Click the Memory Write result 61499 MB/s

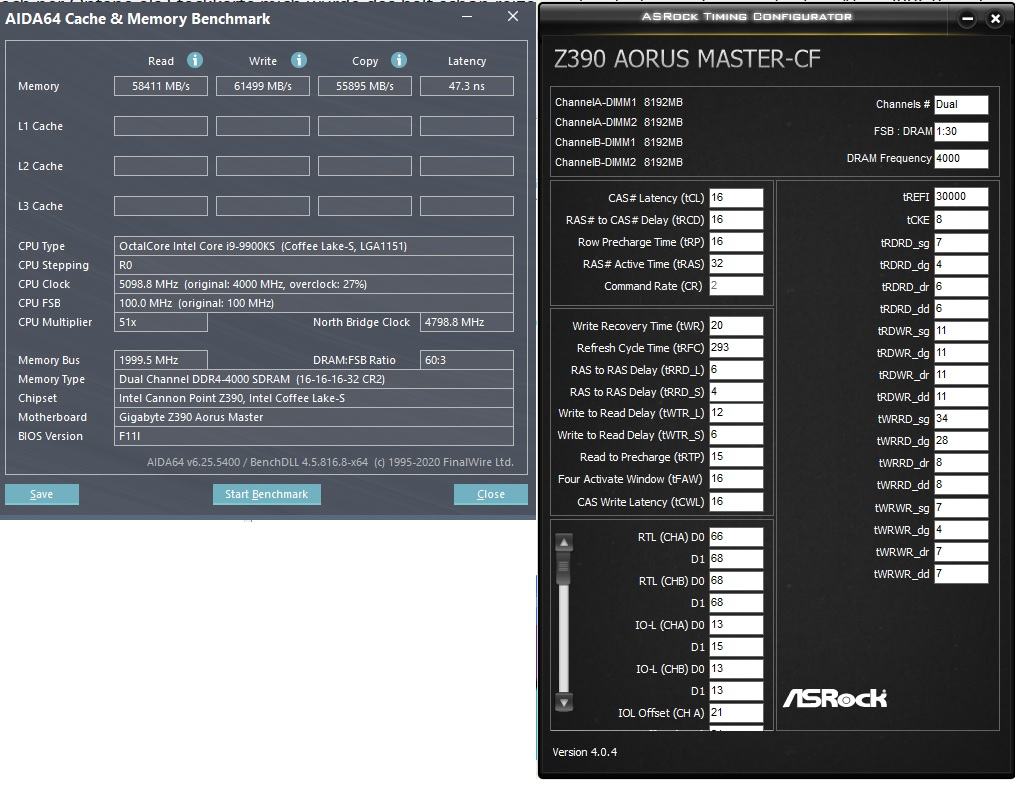(x=263, y=86)
